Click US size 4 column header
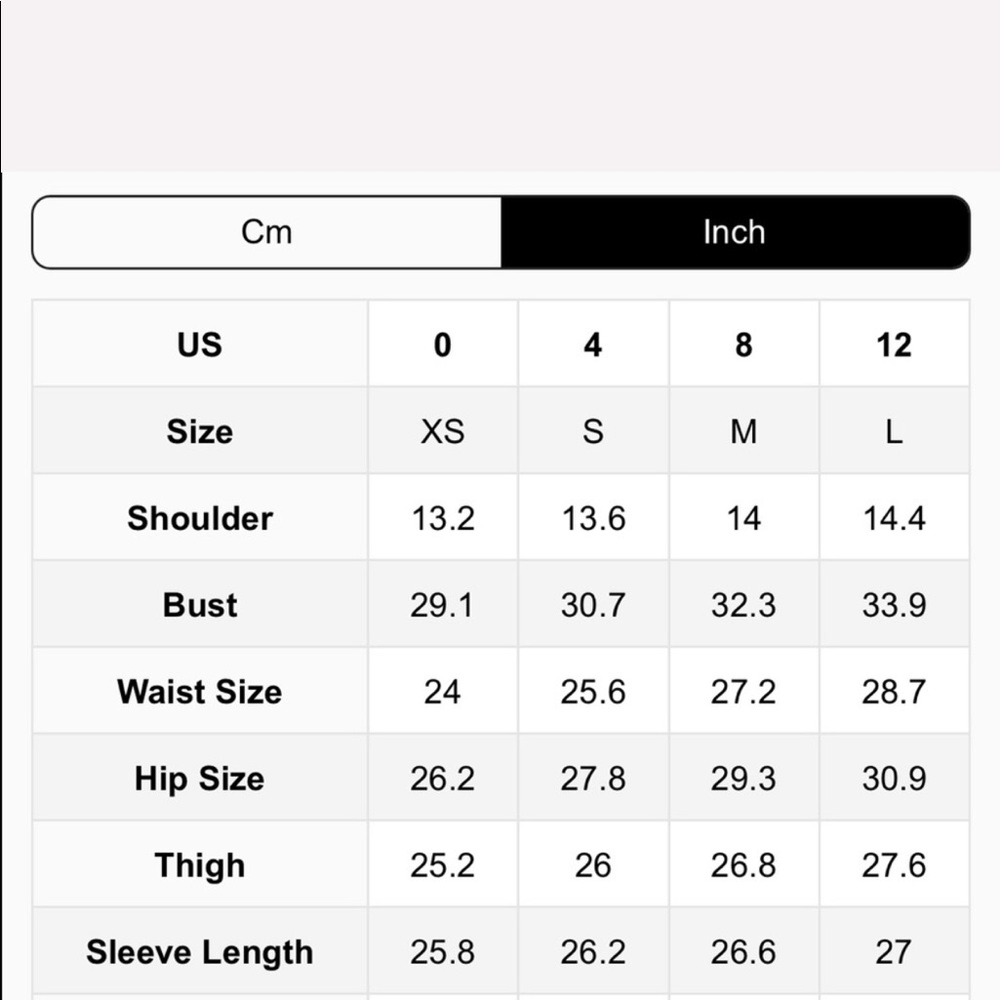This screenshot has height=1000, width=1000. click(x=593, y=344)
